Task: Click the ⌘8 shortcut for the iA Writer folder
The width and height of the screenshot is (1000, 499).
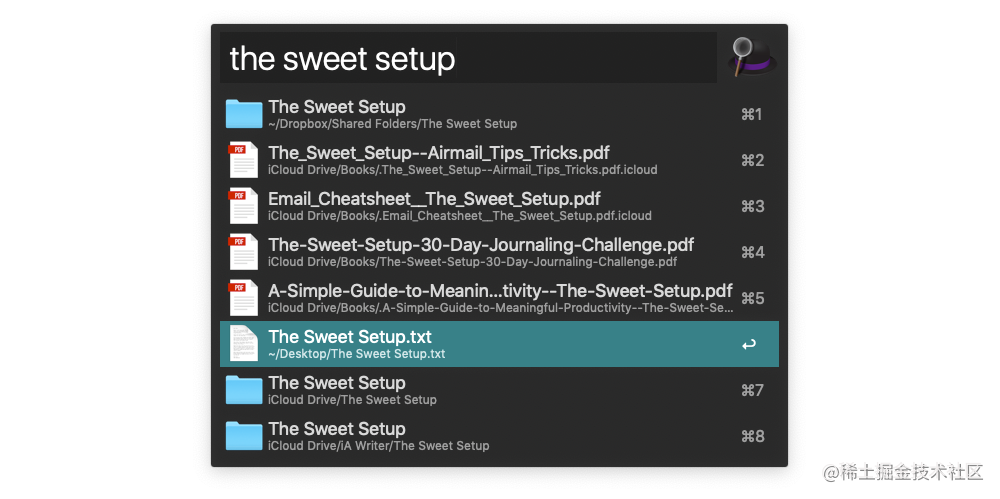Action: tap(752, 436)
